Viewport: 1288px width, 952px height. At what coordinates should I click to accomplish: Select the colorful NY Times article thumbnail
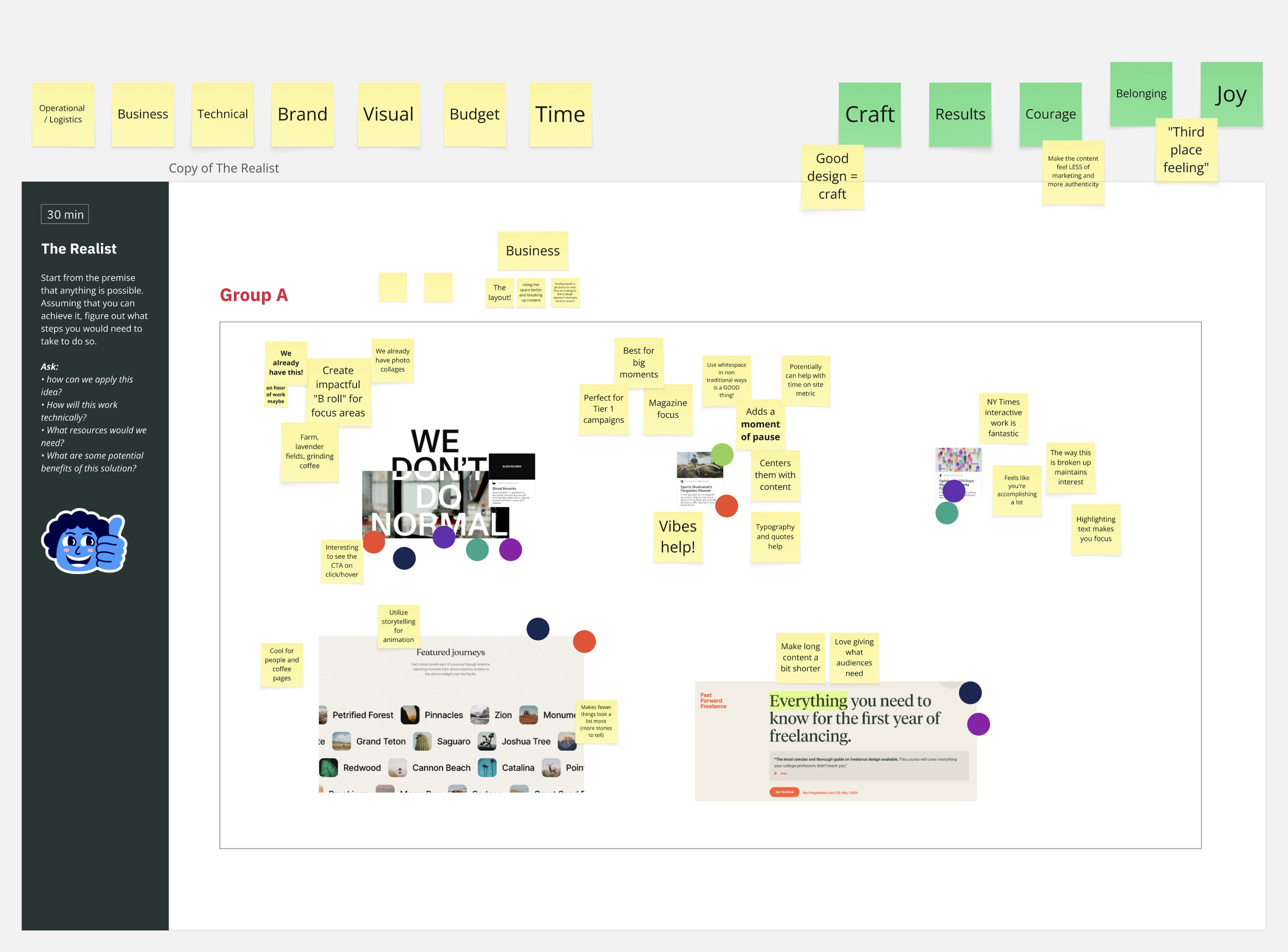point(958,460)
